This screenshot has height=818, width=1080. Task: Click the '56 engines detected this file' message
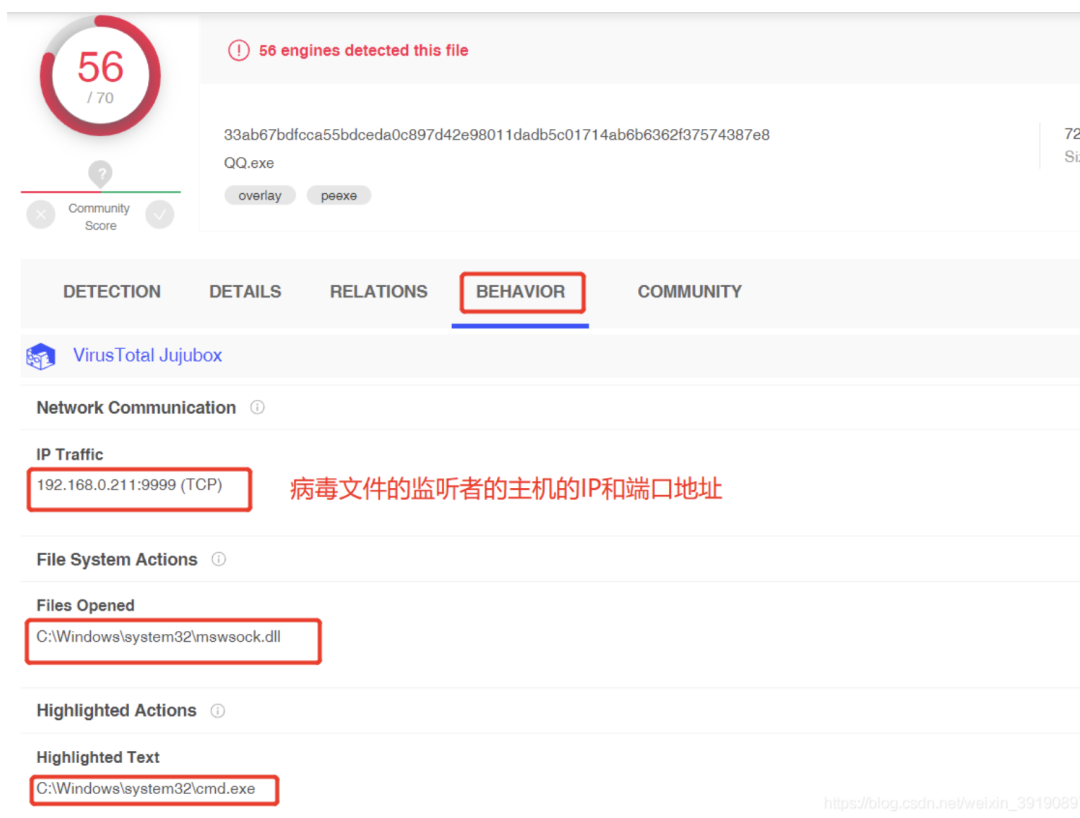(x=364, y=50)
